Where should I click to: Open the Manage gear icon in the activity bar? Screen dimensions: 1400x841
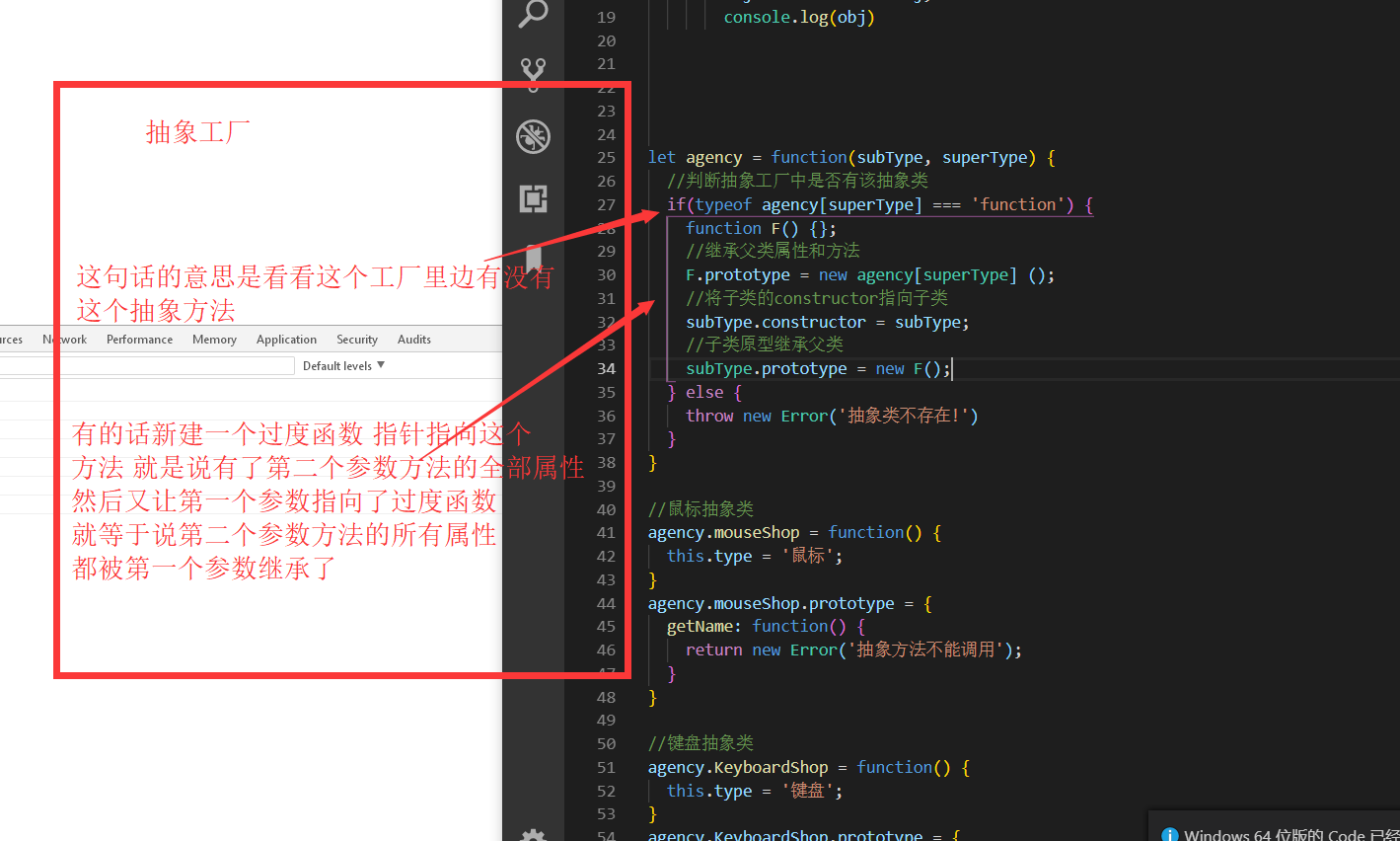point(533,835)
